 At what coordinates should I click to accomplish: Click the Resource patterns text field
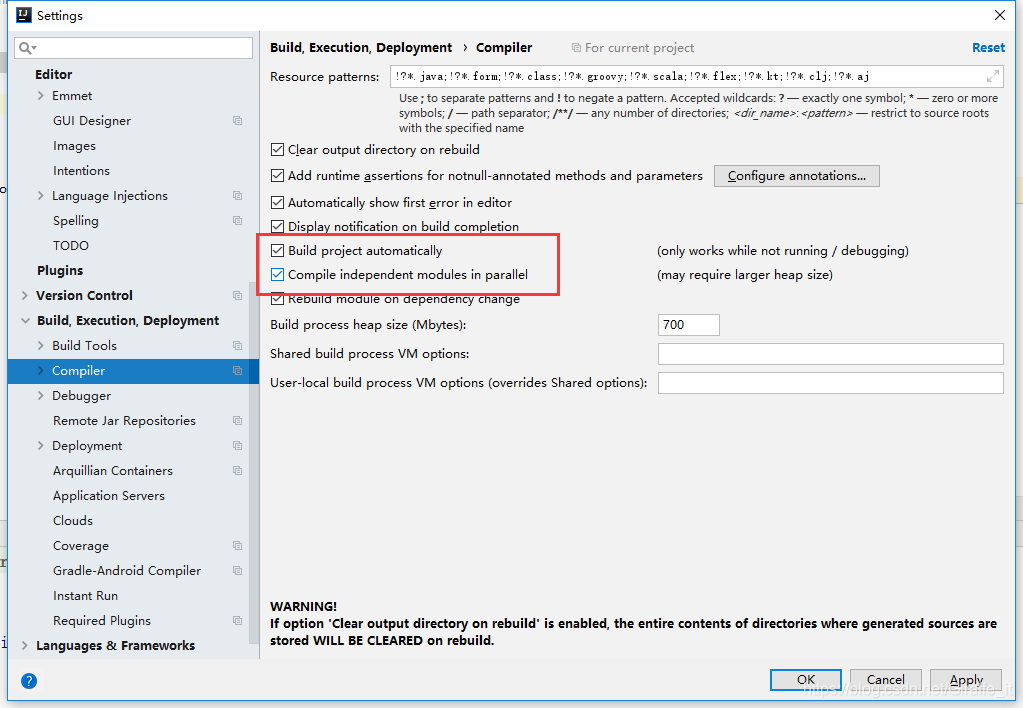click(697, 76)
